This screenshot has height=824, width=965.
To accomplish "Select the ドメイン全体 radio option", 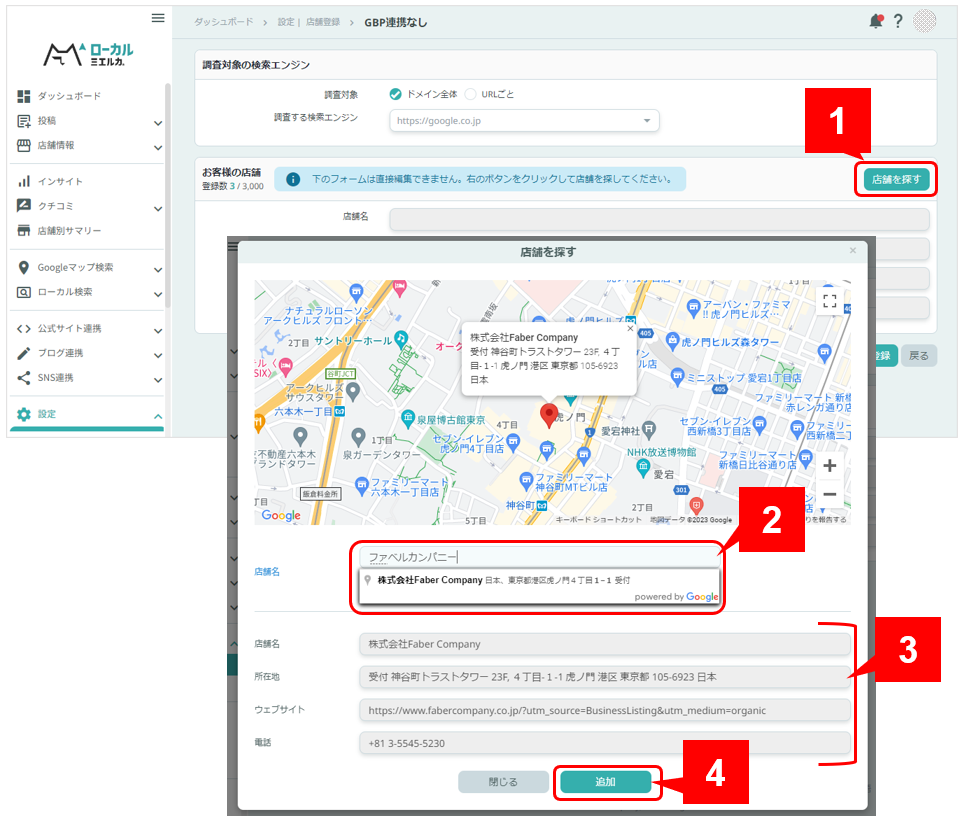I will [x=395, y=94].
